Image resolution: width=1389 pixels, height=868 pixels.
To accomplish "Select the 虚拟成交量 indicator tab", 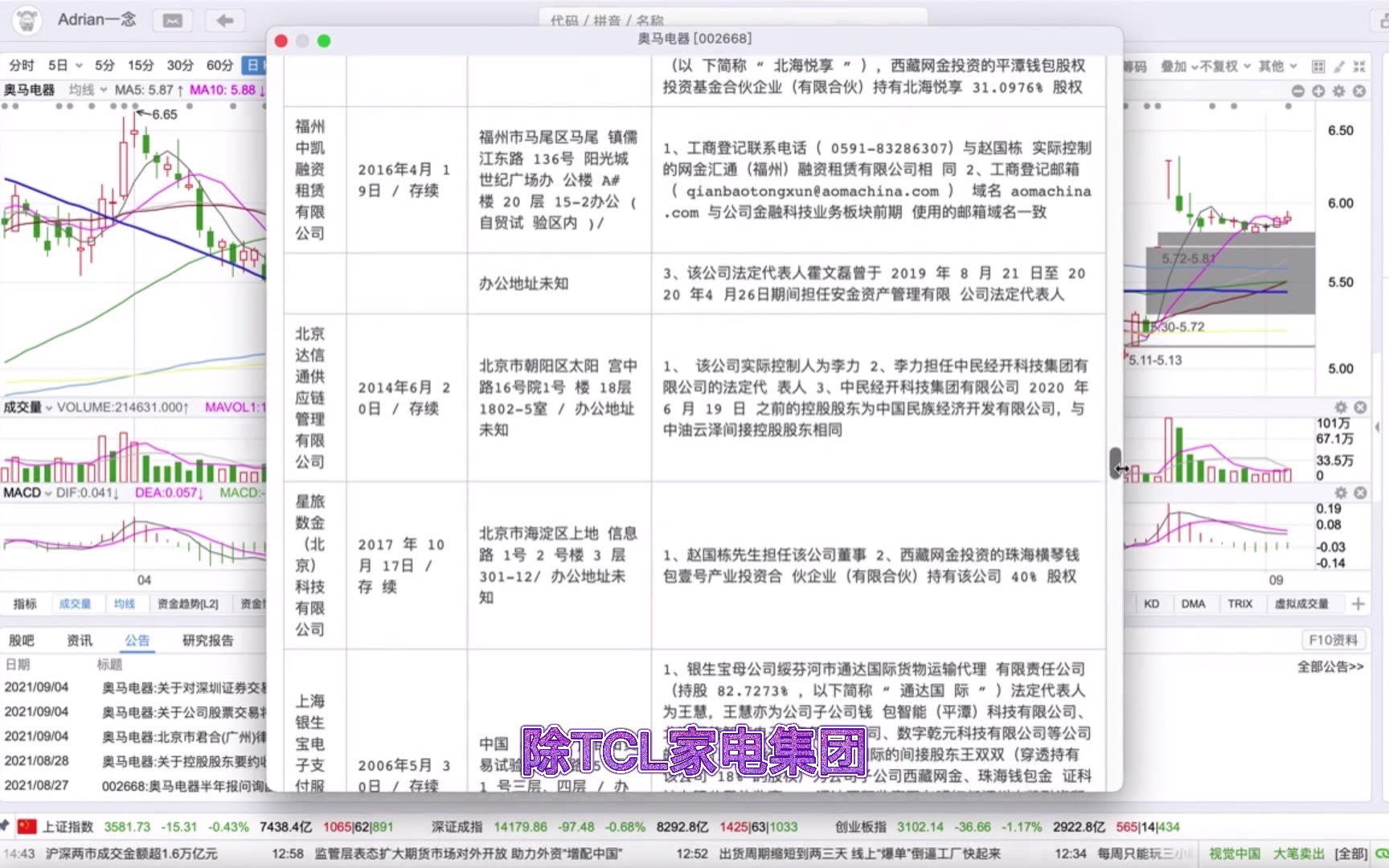I will [1301, 604].
